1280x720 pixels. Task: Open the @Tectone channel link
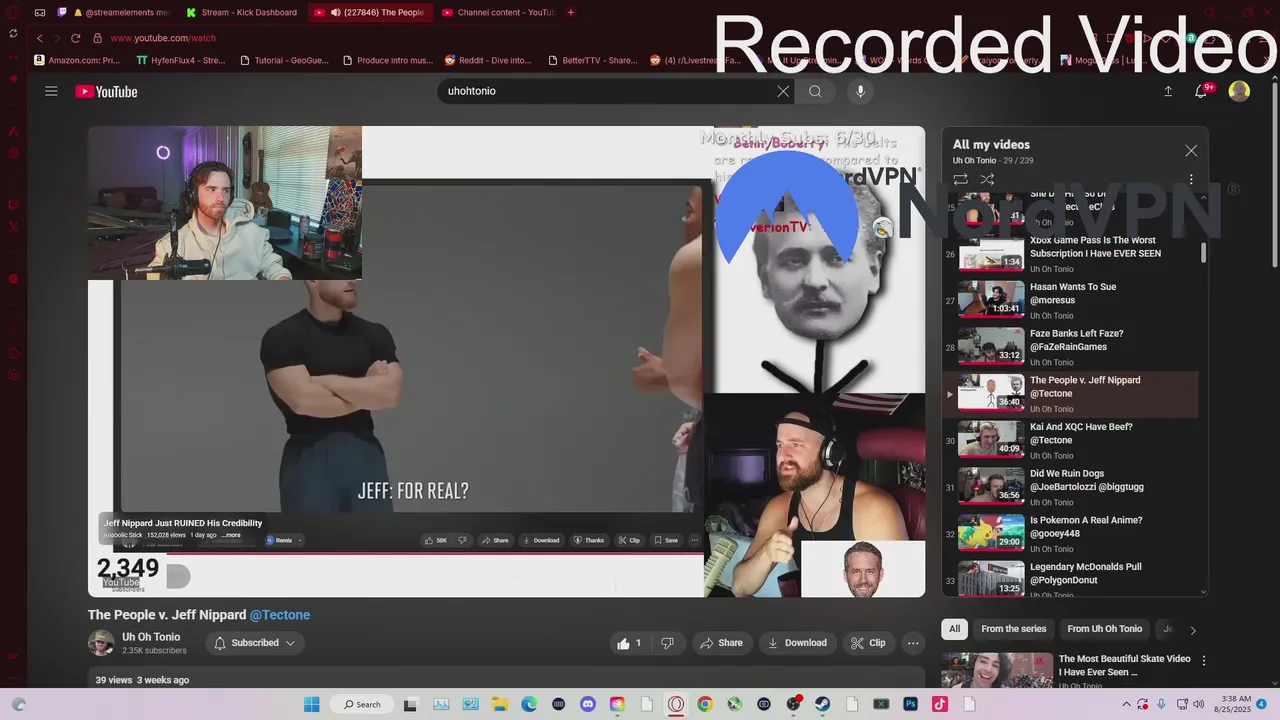point(280,615)
